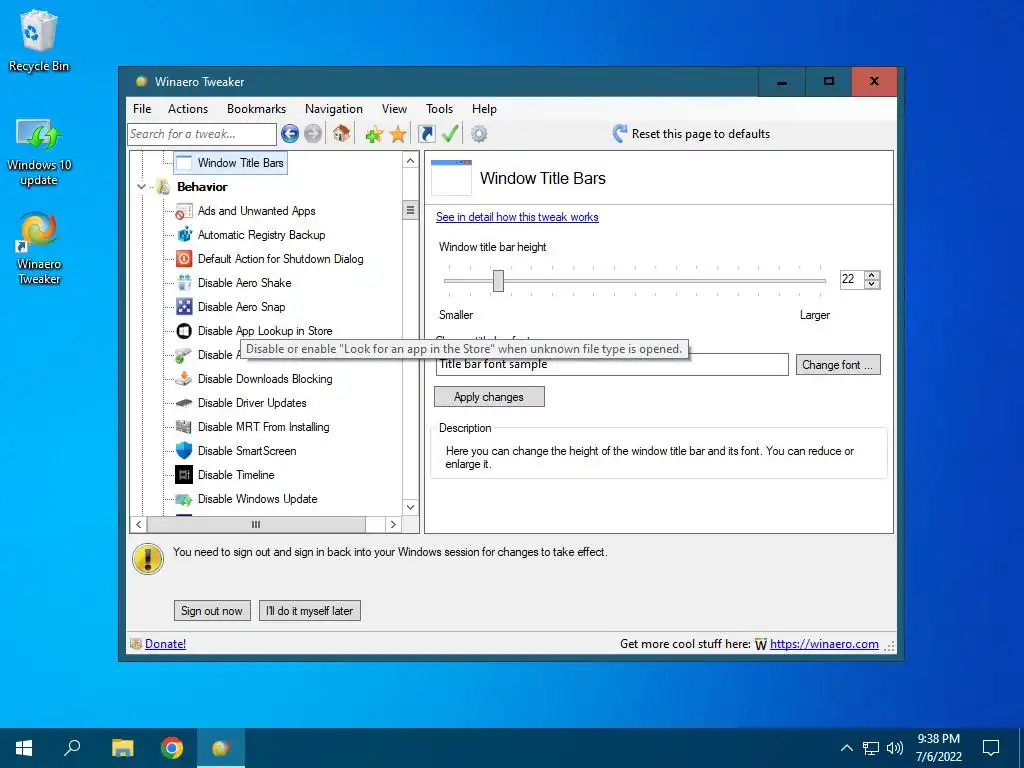Click the Default Action for Shutdown Dialog icon
The width and height of the screenshot is (1024, 768).
click(x=184, y=259)
